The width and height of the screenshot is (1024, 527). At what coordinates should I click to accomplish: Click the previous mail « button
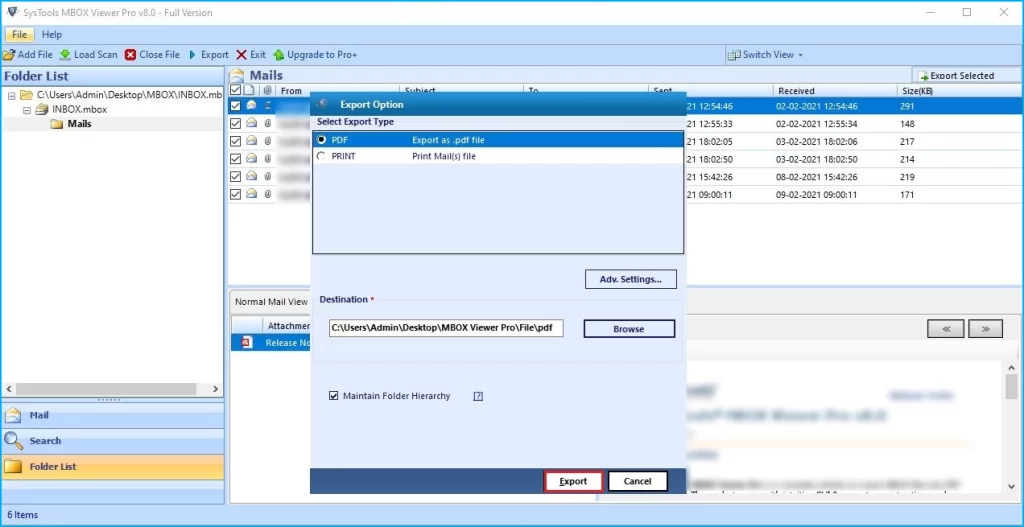tap(946, 328)
